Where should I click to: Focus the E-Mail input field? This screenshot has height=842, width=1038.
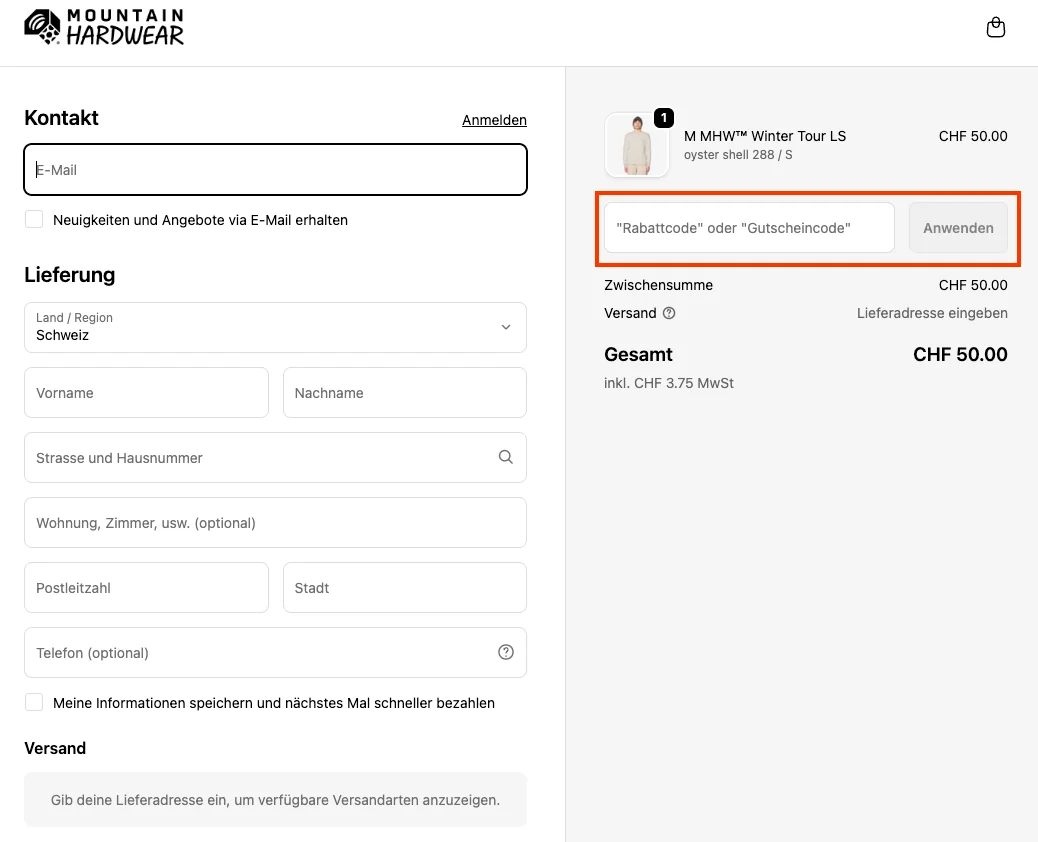click(275, 170)
